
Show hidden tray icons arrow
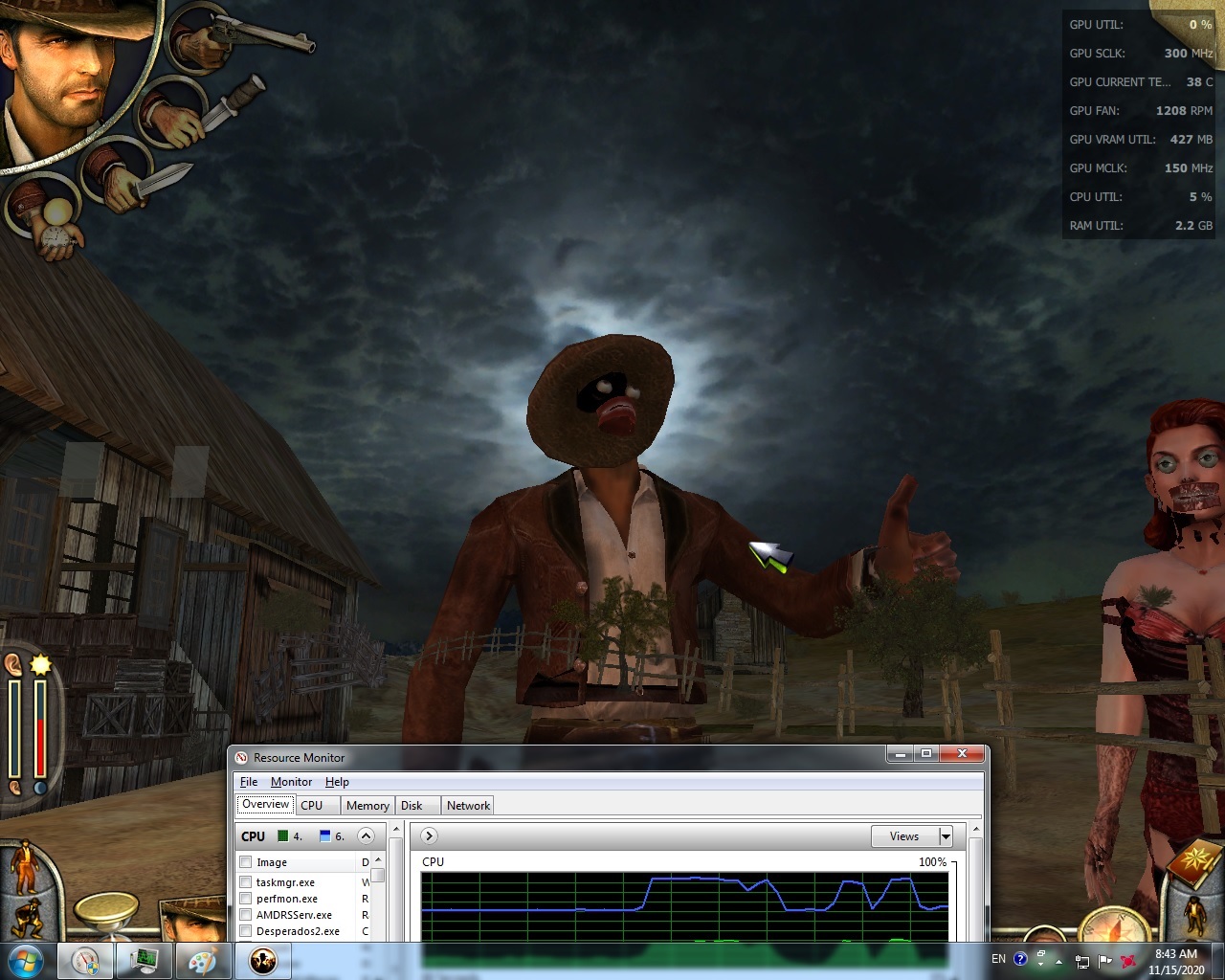[1058, 961]
